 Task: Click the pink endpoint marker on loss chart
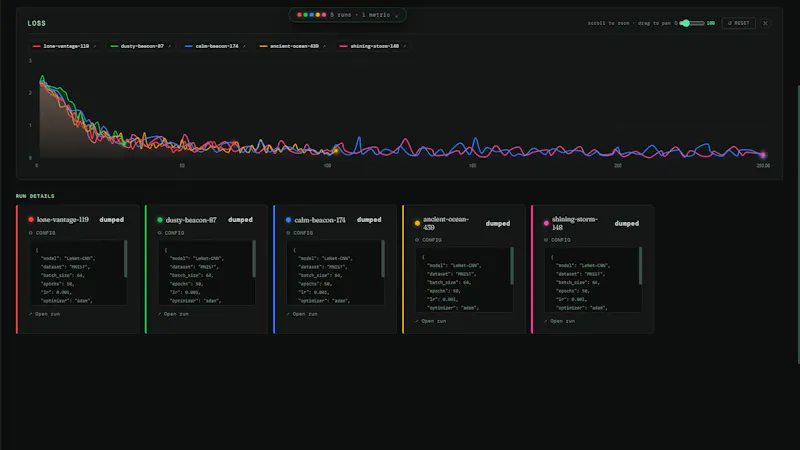pos(763,155)
